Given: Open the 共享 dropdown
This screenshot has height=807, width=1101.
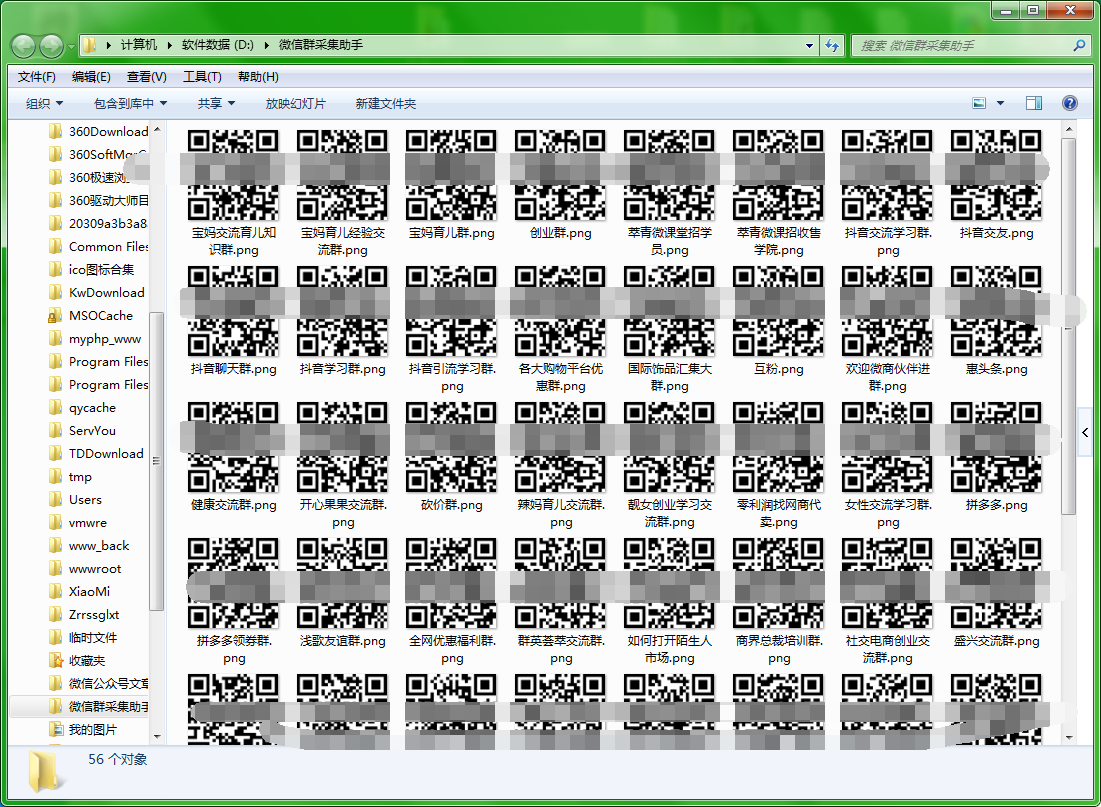Looking at the screenshot, I should point(216,104).
